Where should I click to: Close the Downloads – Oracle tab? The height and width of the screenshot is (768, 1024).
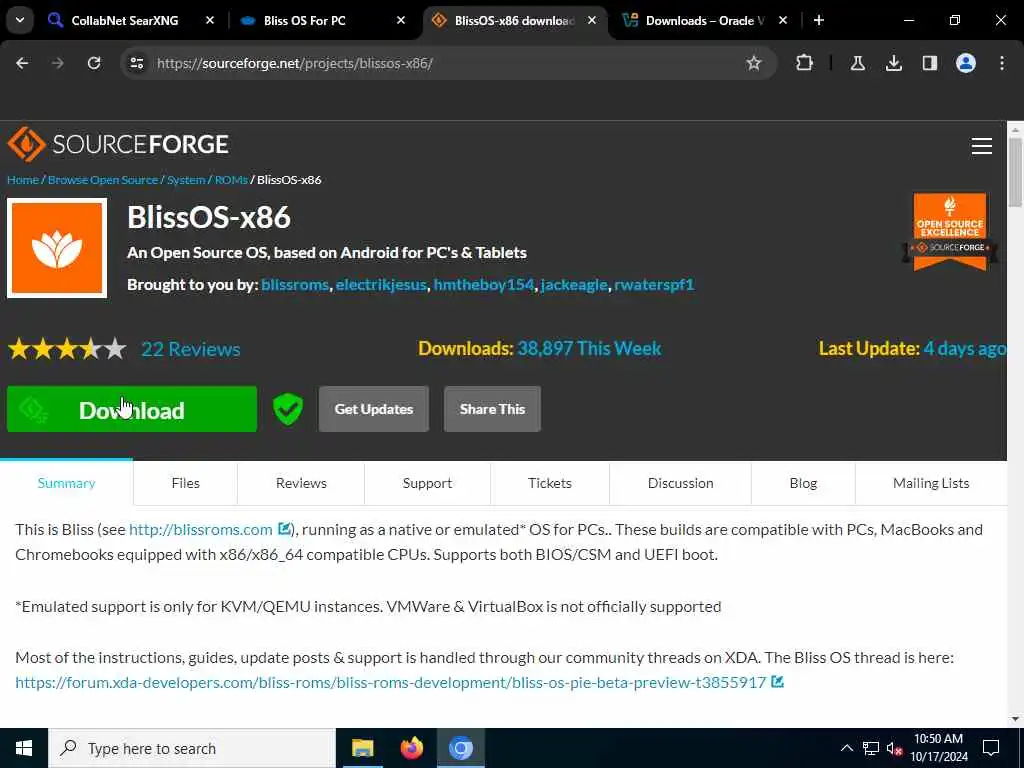point(782,21)
